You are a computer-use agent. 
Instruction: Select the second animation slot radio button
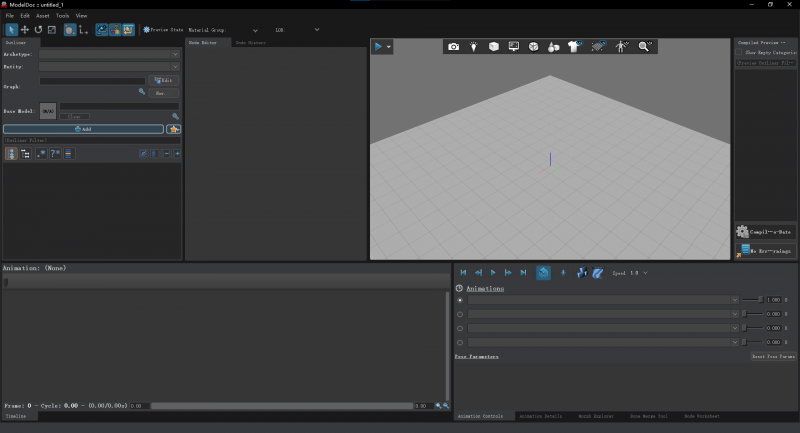point(460,314)
